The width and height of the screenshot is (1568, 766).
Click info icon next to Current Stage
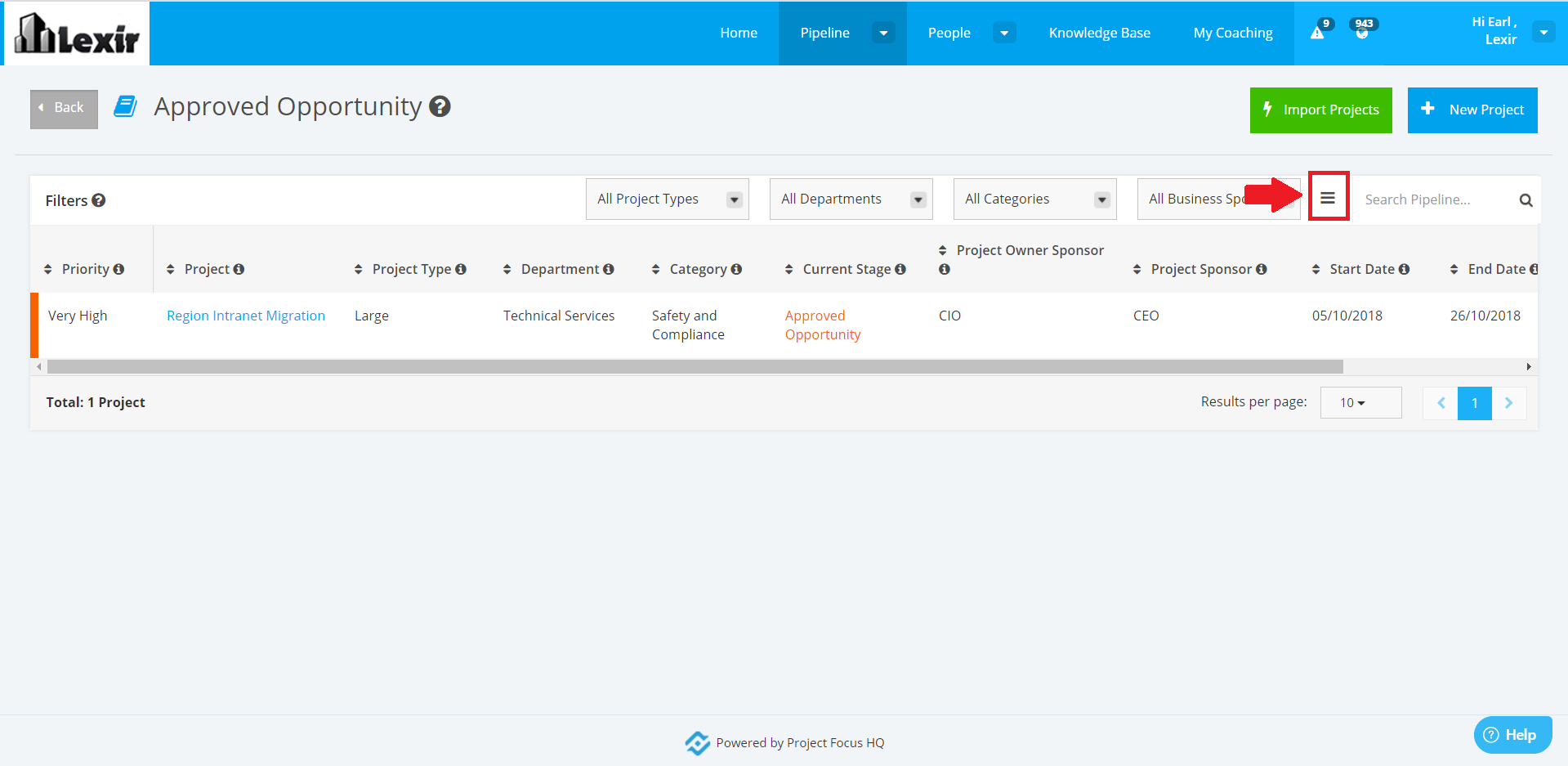(900, 269)
